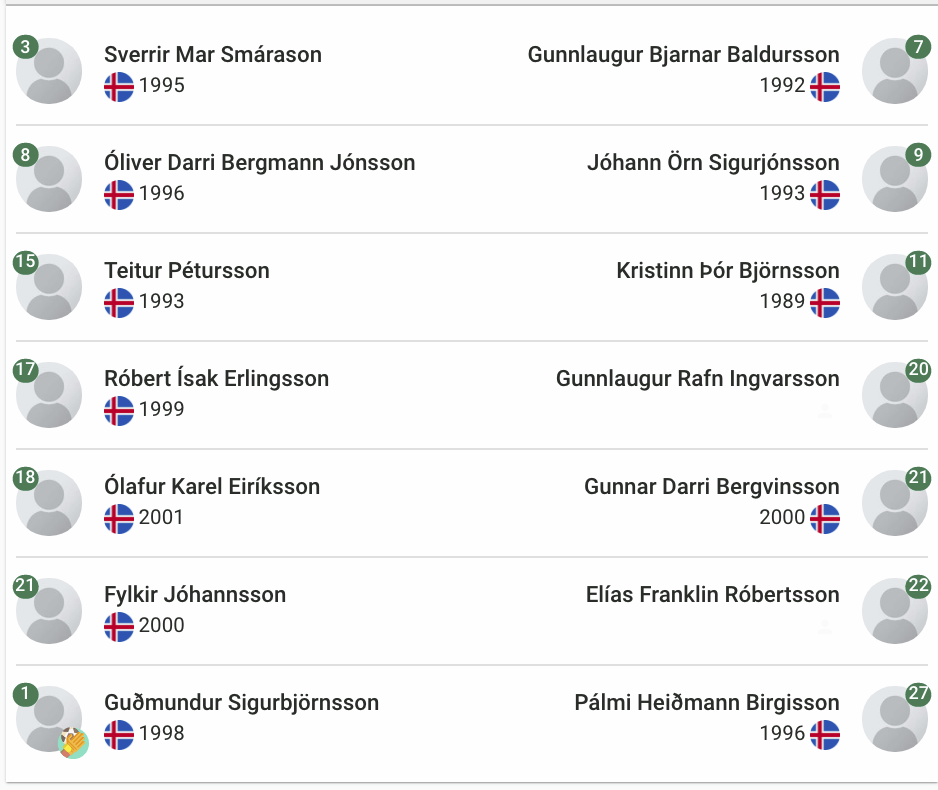
Task: Open Gunnlaugur Bjarnar Baldursson's profile picture
Action: pyautogui.click(x=895, y=71)
